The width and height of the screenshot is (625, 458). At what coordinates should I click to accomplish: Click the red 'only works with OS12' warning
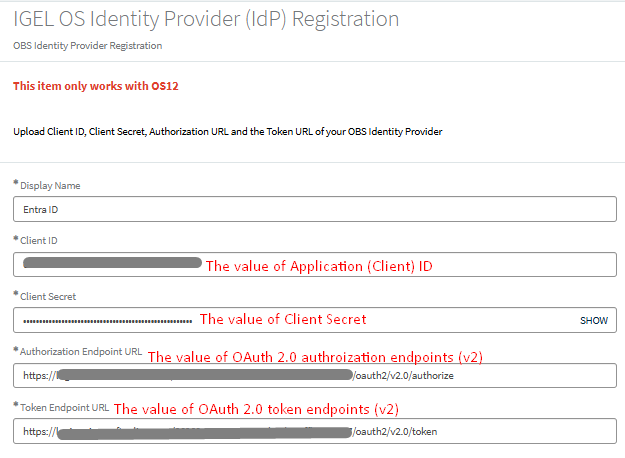click(95, 86)
